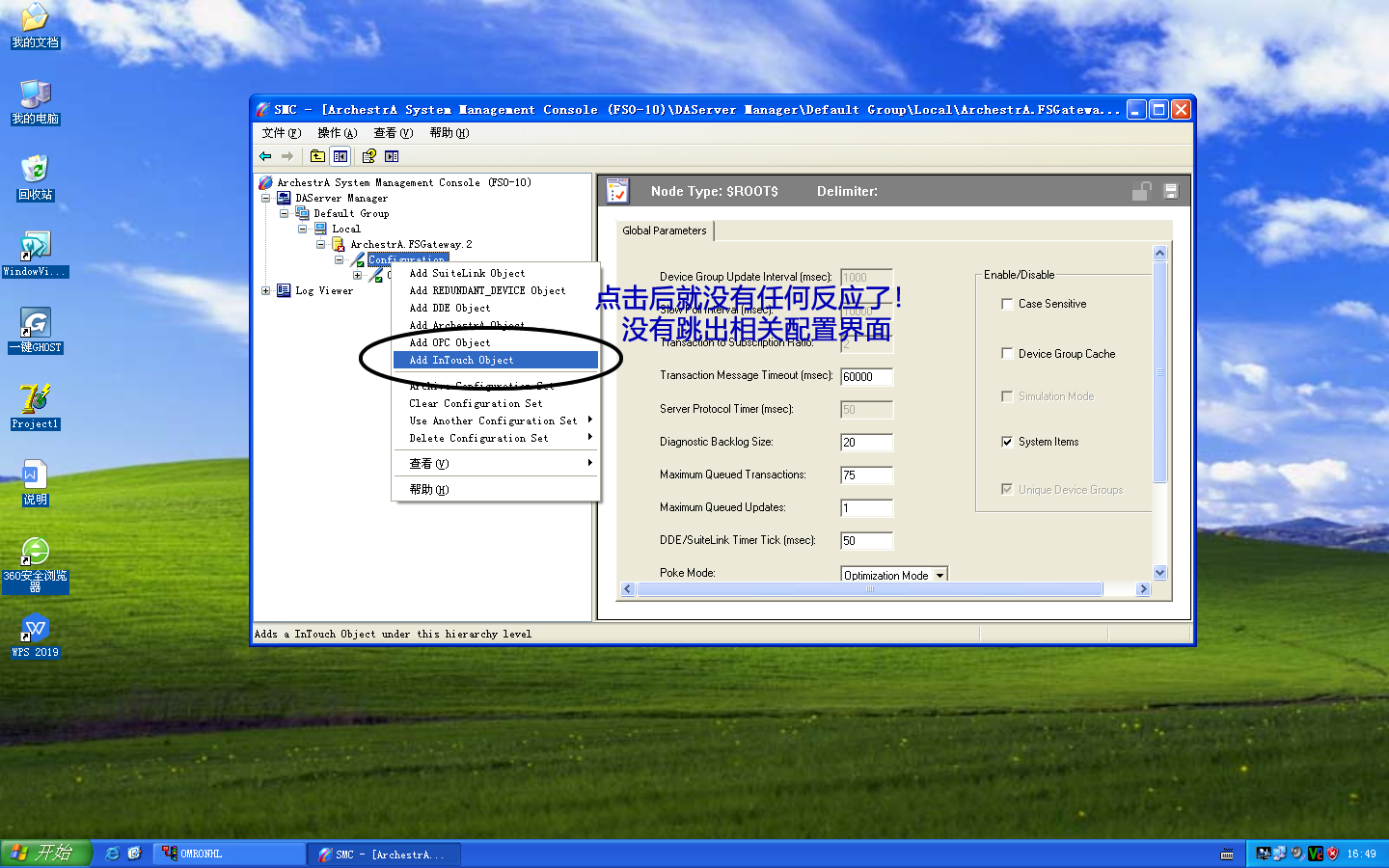Click the Up one level folder icon

(317, 156)
